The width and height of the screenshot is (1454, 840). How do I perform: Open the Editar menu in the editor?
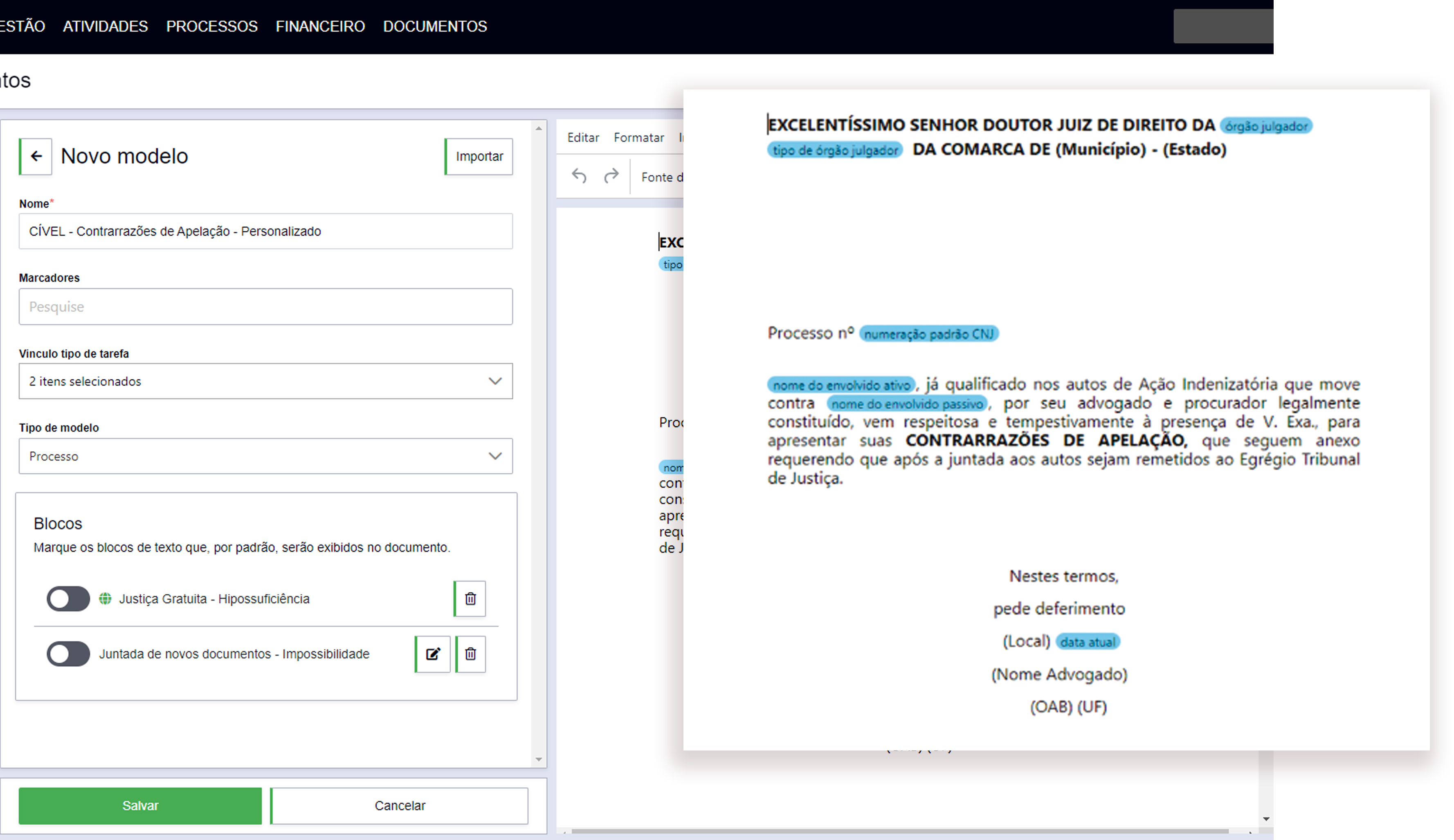click(x=583, y=137)
